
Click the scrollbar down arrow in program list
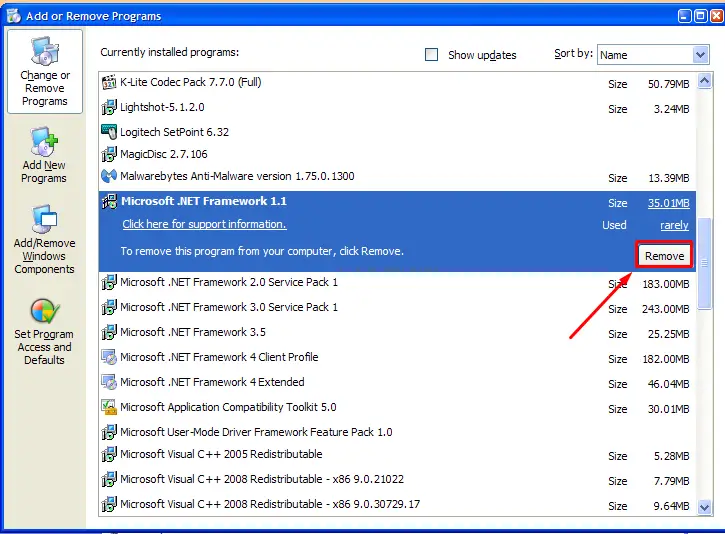point(704,507)
